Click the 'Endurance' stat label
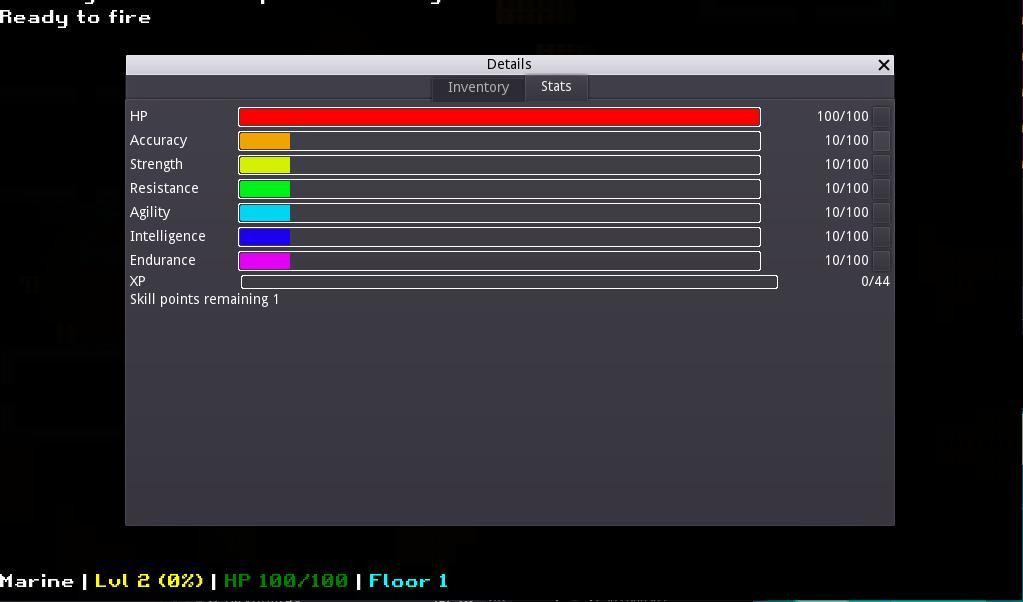This screenshot has height=602, width=1023. (x=162, y=260)
